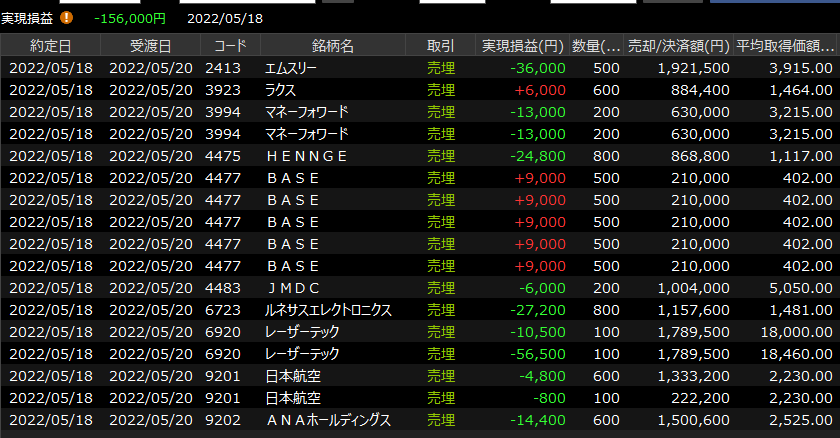Click the 売却/決済額(円) column header
The image size is (840, 438).
[x=678, y=46]
